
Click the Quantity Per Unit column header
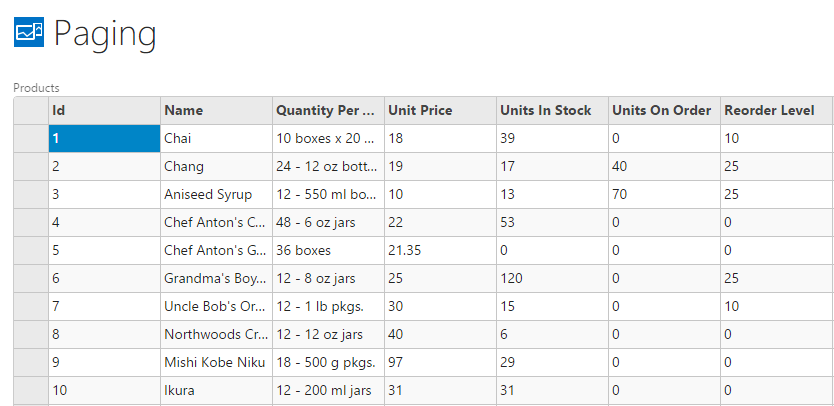[x=328, y=110]
